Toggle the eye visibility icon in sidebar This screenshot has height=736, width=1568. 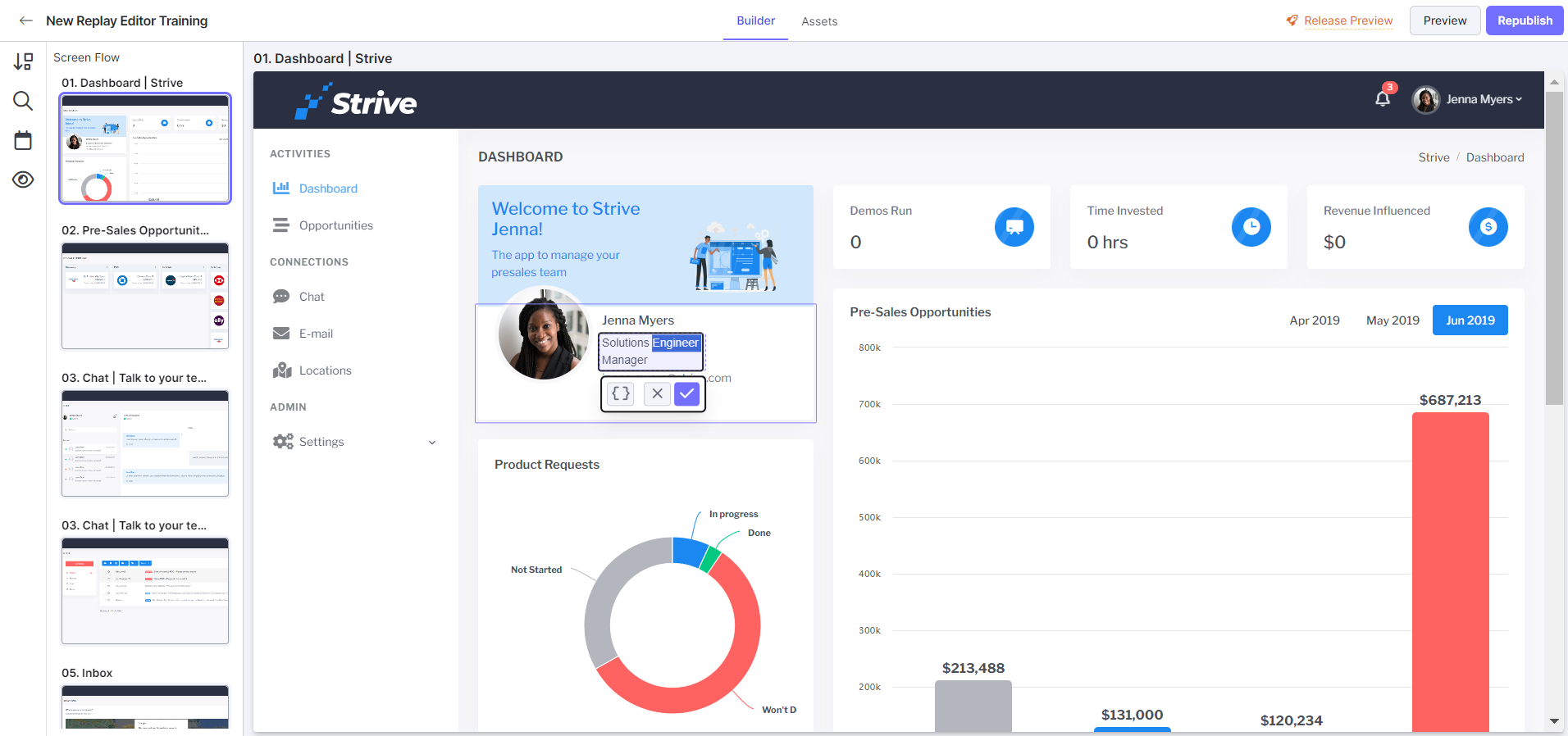[x=23, y=179]
